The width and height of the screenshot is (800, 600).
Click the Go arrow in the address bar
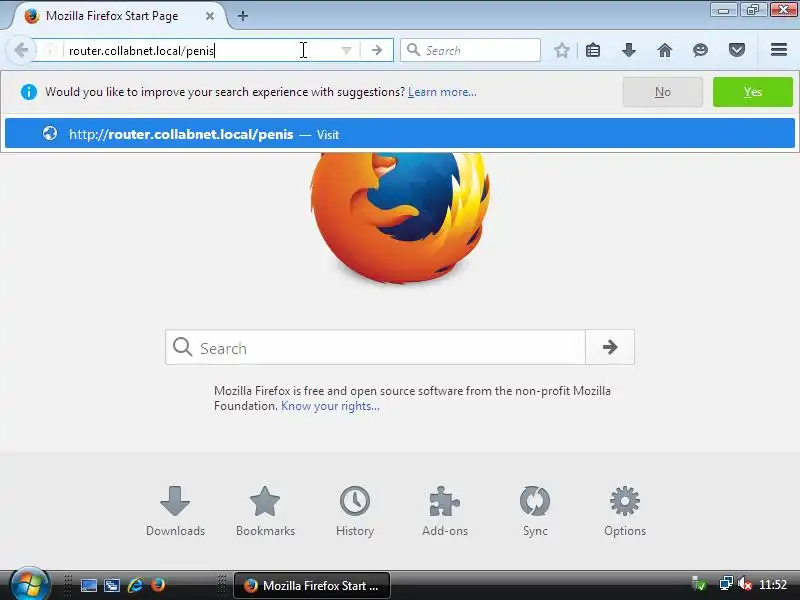pyautogui.click(x=377, y=50)
